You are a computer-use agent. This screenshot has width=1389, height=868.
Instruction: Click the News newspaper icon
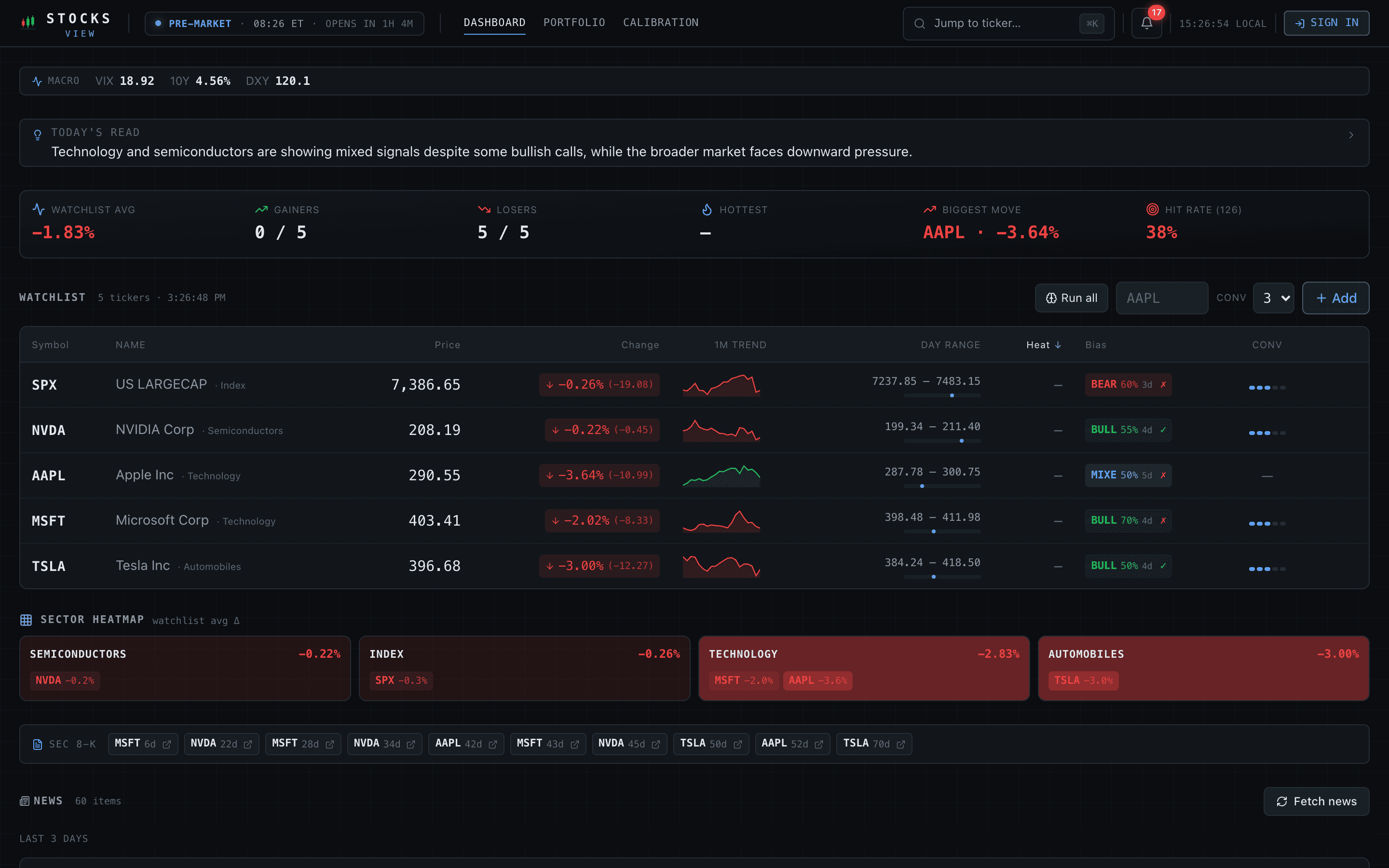point(25,801)
